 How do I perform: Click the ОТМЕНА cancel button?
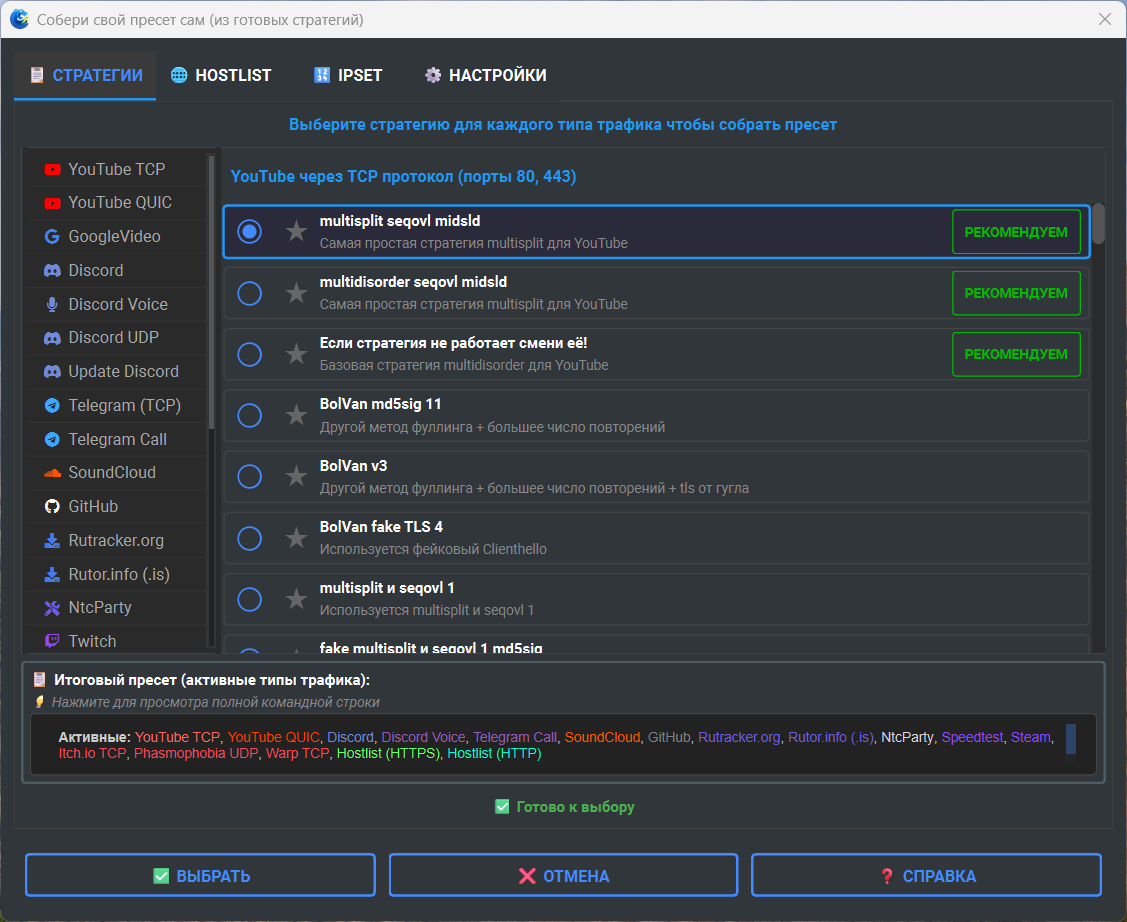pos(563,876)
